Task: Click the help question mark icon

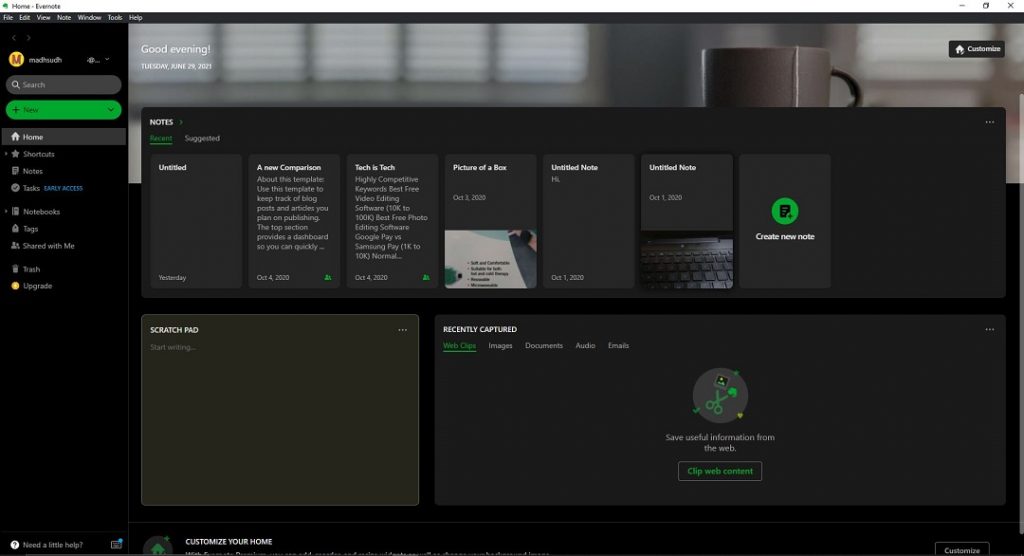Action: tap(15, 544)
